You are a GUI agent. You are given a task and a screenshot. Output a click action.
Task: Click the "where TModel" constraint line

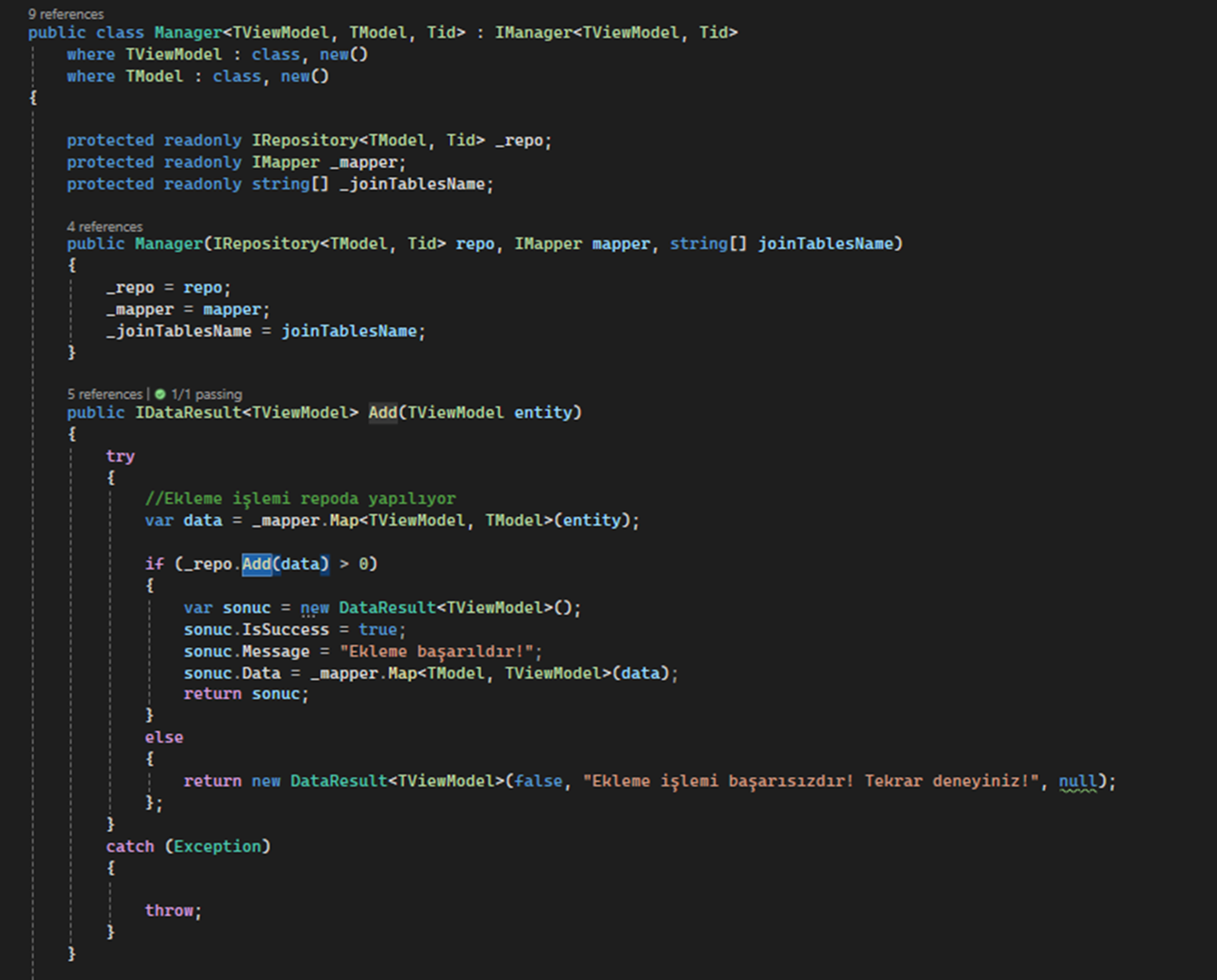[x=198, y=76]
